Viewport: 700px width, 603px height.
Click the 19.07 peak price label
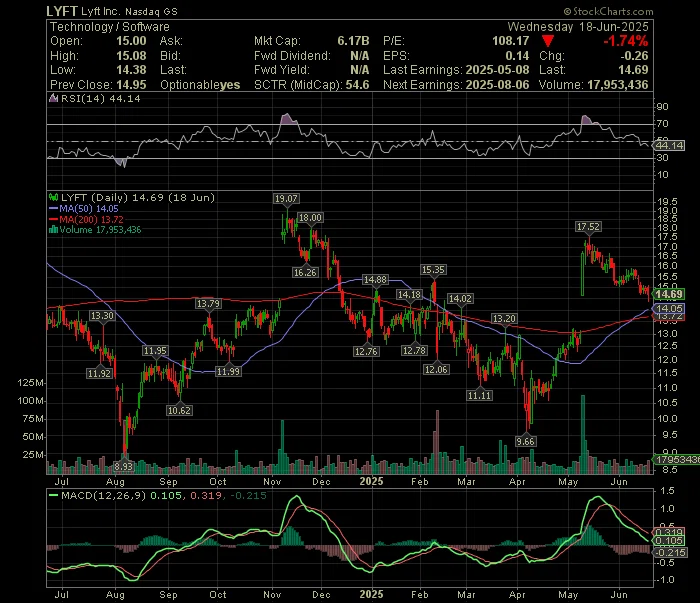coord(286,199)
